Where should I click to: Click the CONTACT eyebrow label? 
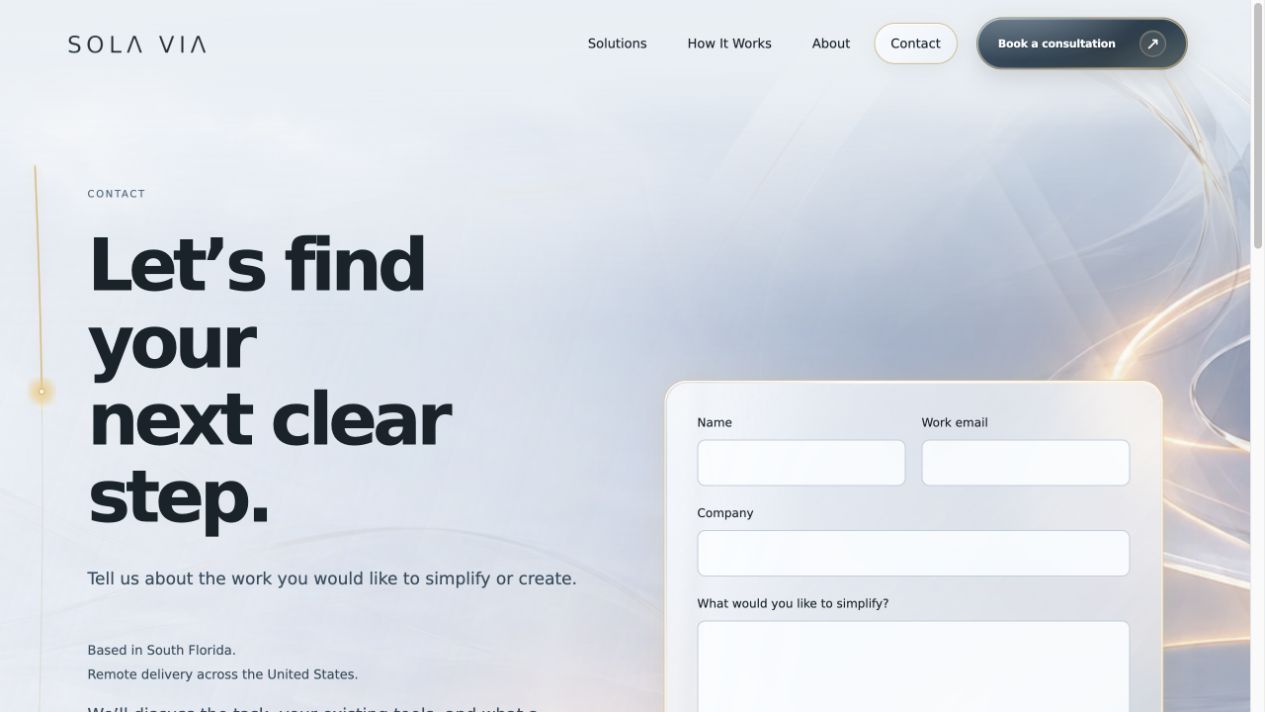(x=116, y=194)
